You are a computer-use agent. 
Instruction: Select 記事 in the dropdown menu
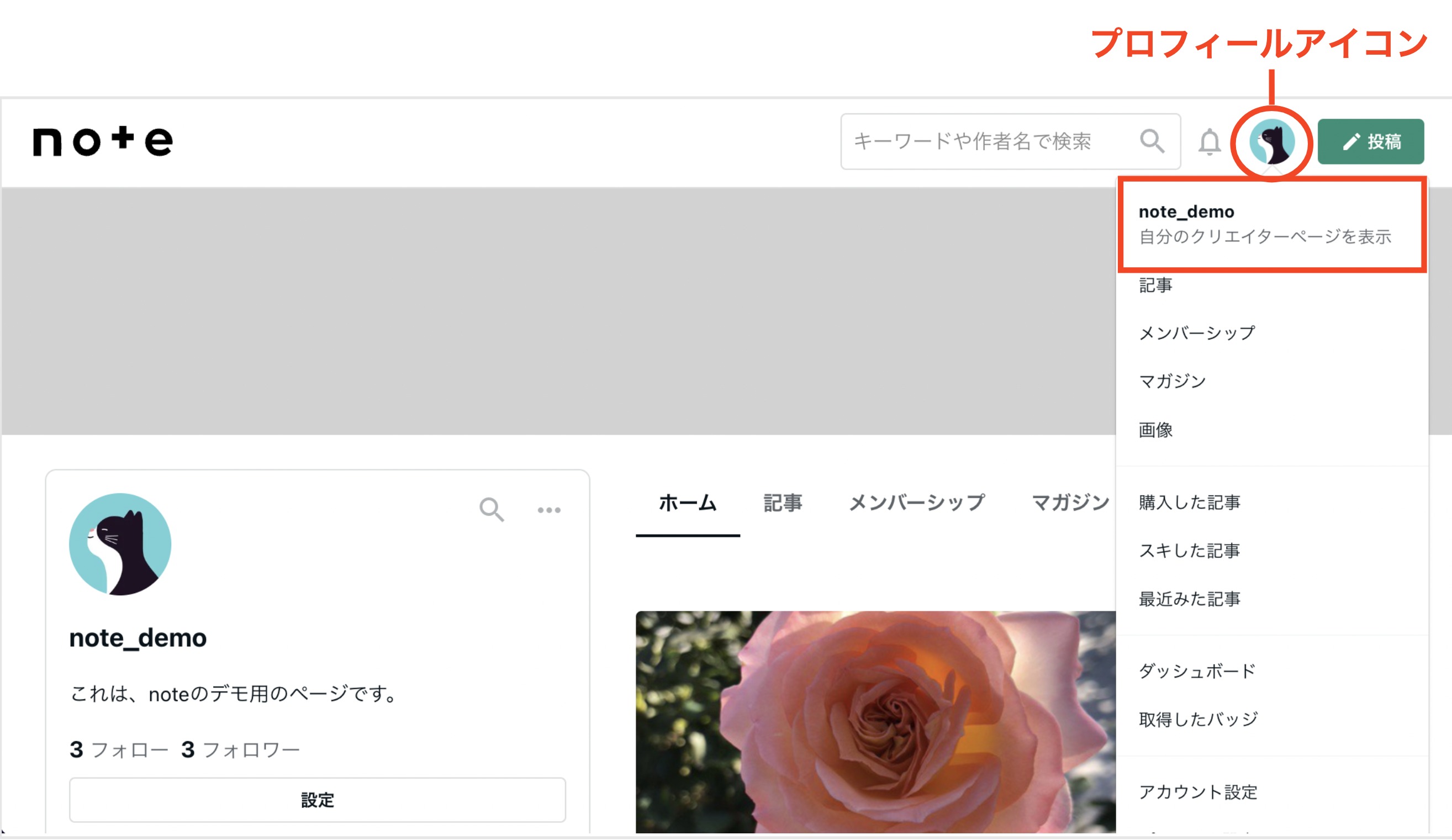(1155, 285)
